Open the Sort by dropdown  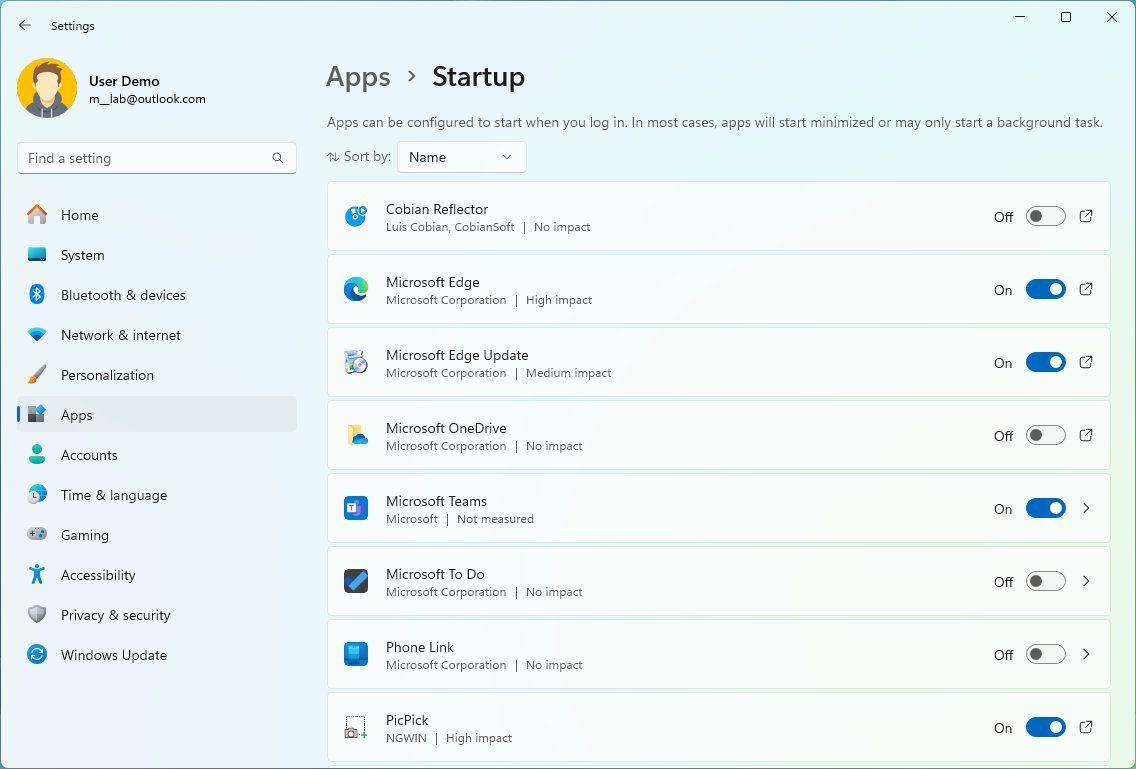[x=461, y=157]
